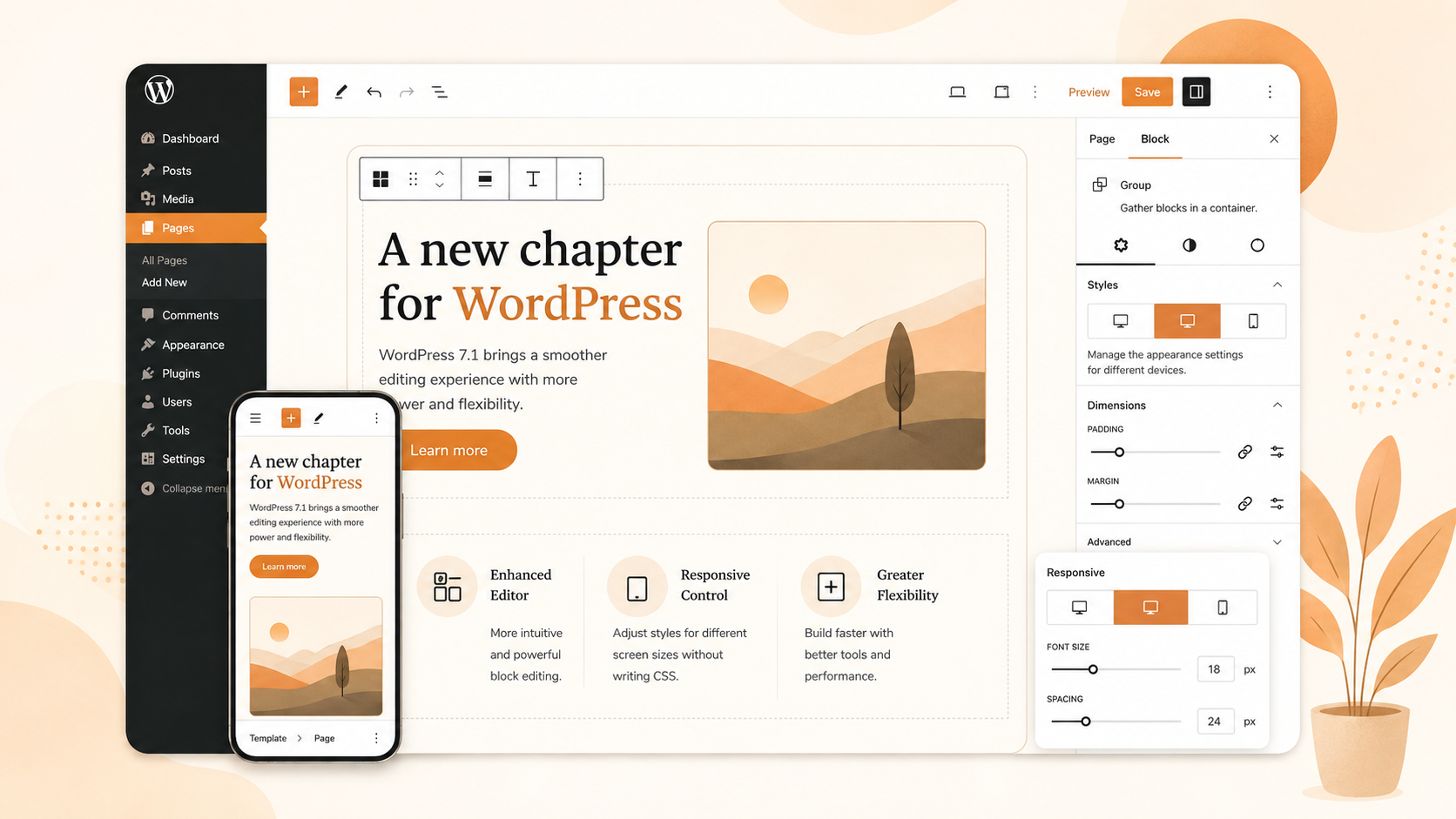Select desktop in Responsive popup
The height and width of the screenshot is (819, 1456).
coord(1080,608)
